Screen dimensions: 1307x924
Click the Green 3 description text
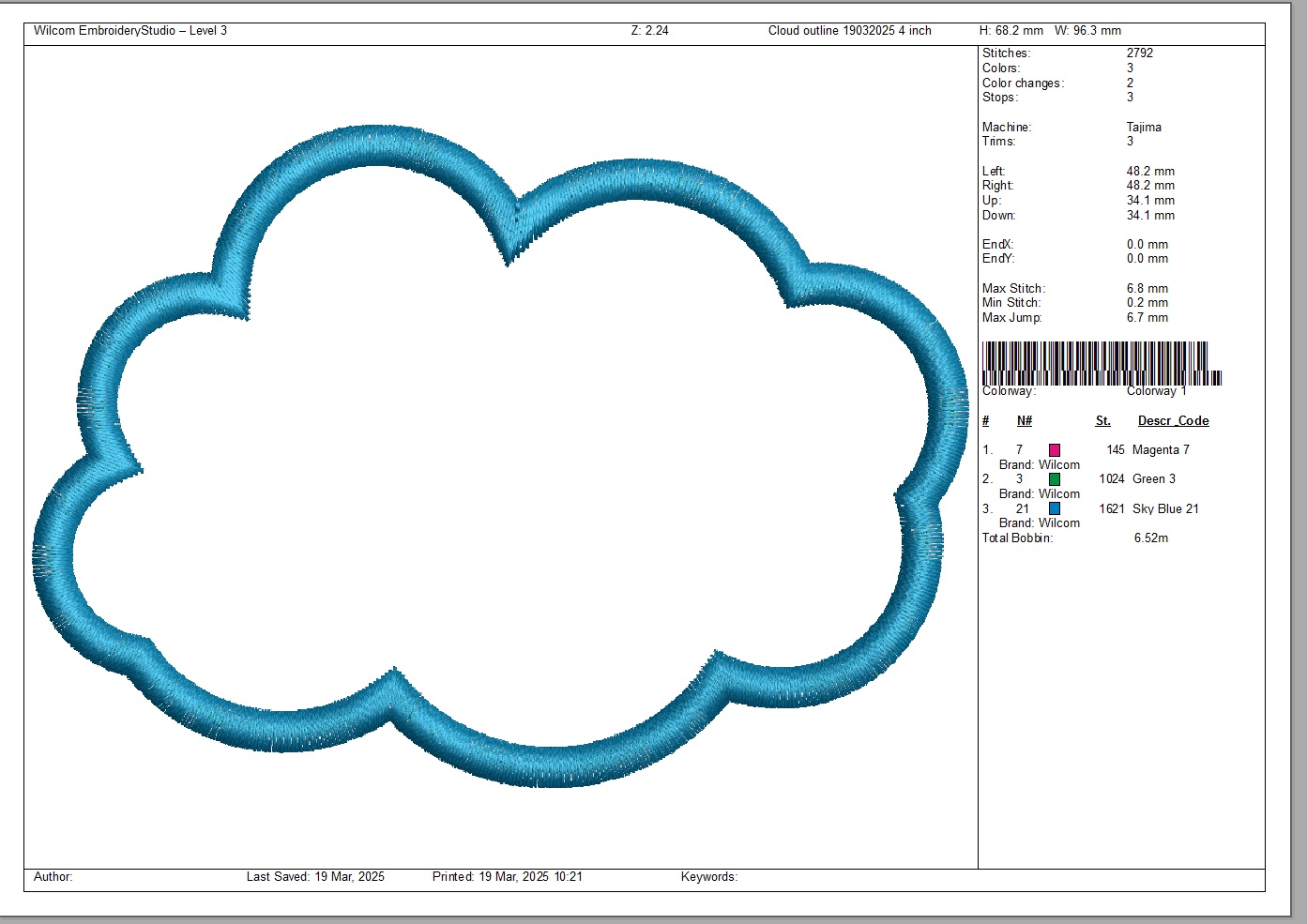tap(1154, 479)
